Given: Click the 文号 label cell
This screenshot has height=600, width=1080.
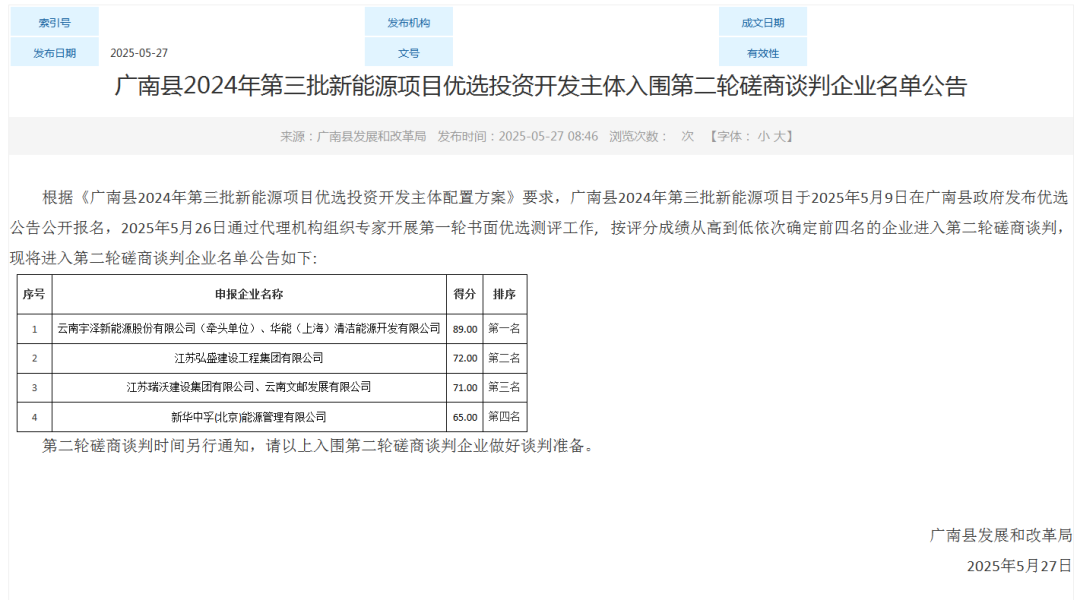Looking at the screenshot, I should (x=408, y=52).
